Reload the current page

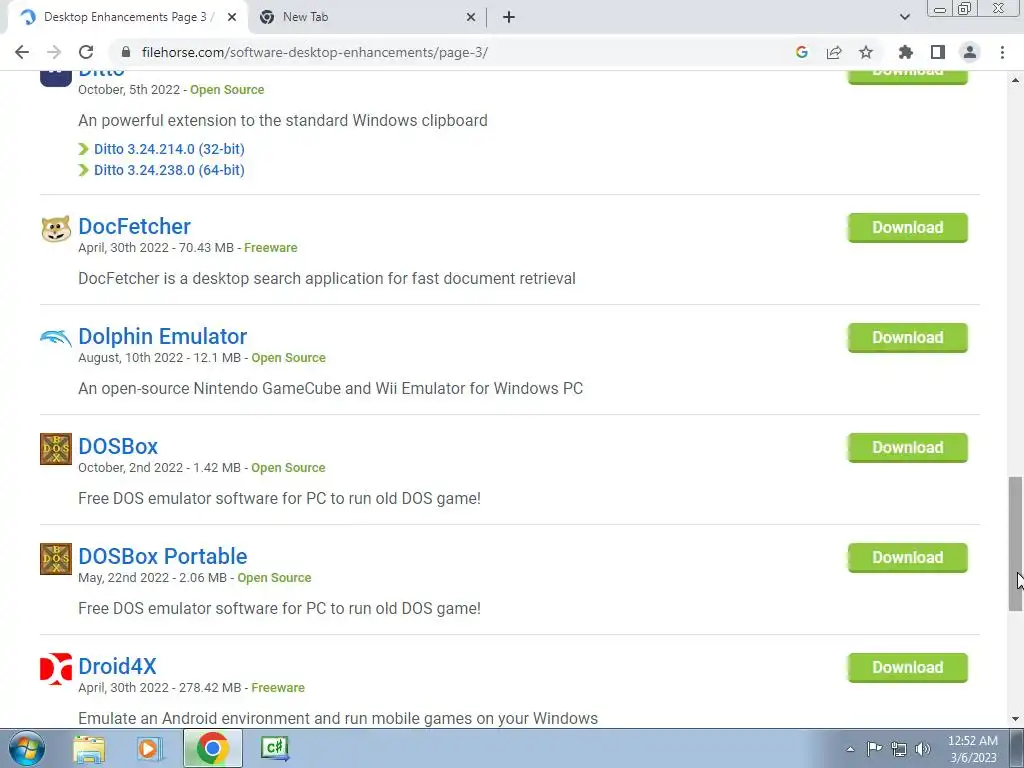[86, 52]
